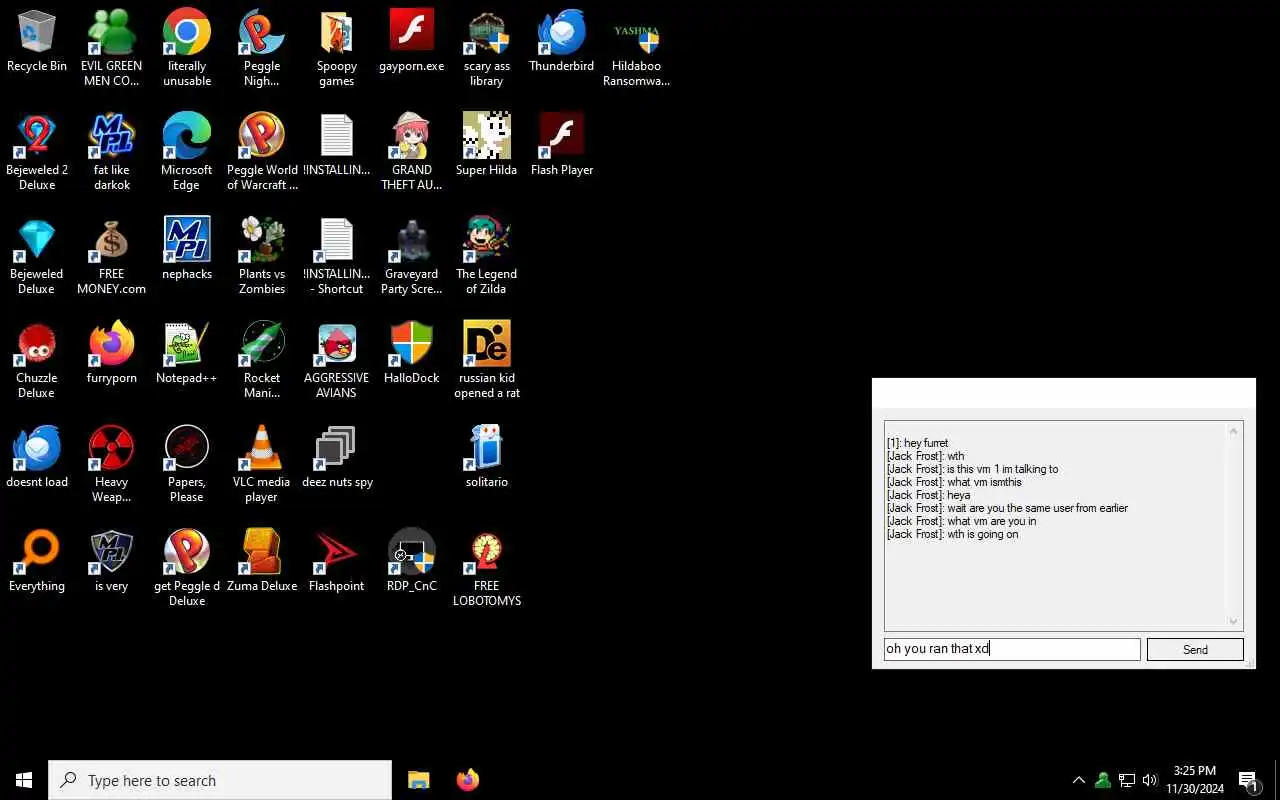Viewport: 1280px width, 800px height.
Task: Select the Graveyard Party Screensaver icon
Action: pyautogui.click(x=412, y=240)
